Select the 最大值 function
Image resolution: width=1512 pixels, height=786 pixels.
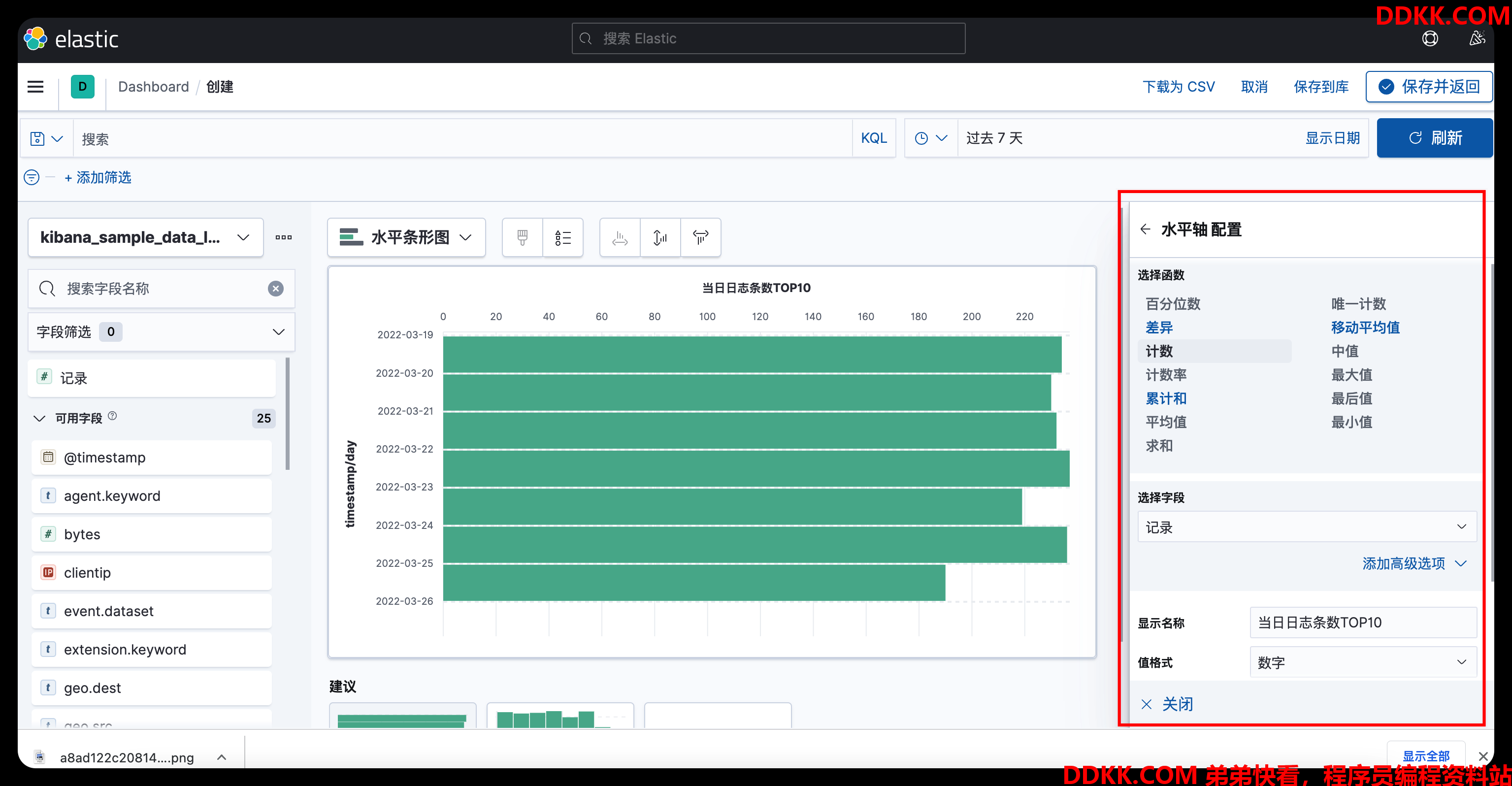coord(1351,374)
